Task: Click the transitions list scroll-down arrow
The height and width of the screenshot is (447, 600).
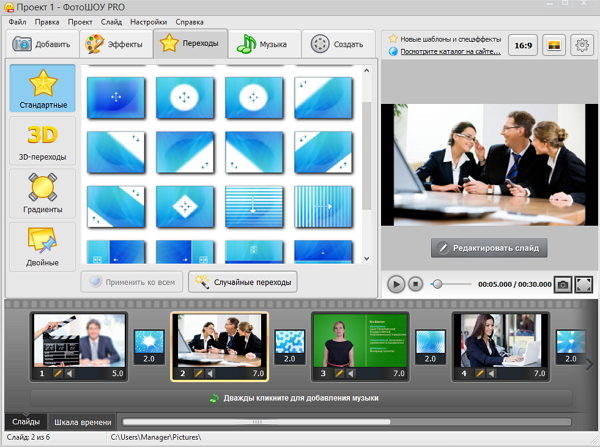Action: tap(367, 258)
